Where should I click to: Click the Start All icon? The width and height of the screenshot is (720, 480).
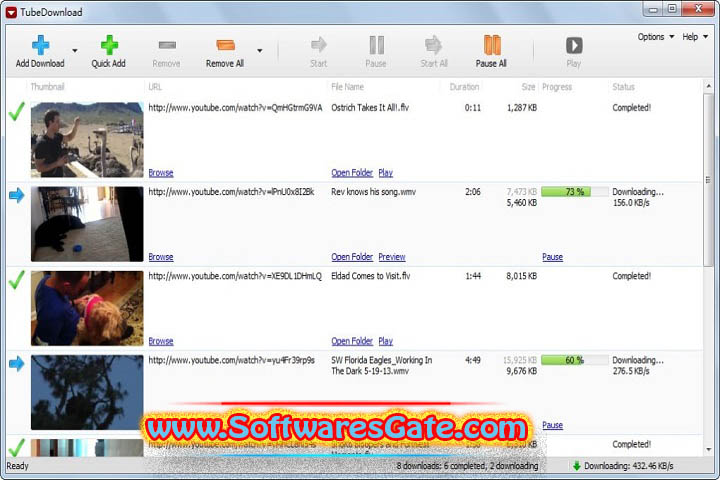click(x=433, y=45)
